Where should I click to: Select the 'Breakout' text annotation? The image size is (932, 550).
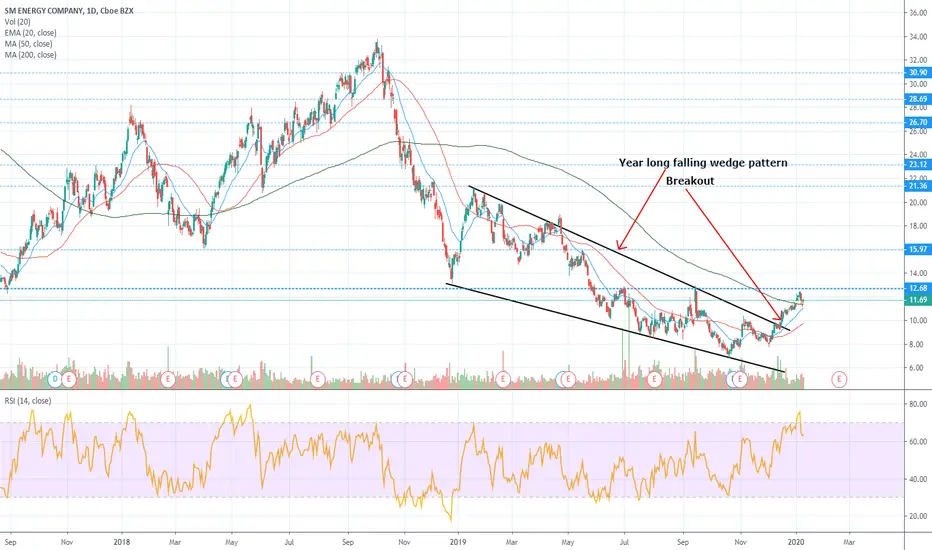(690, 181)
